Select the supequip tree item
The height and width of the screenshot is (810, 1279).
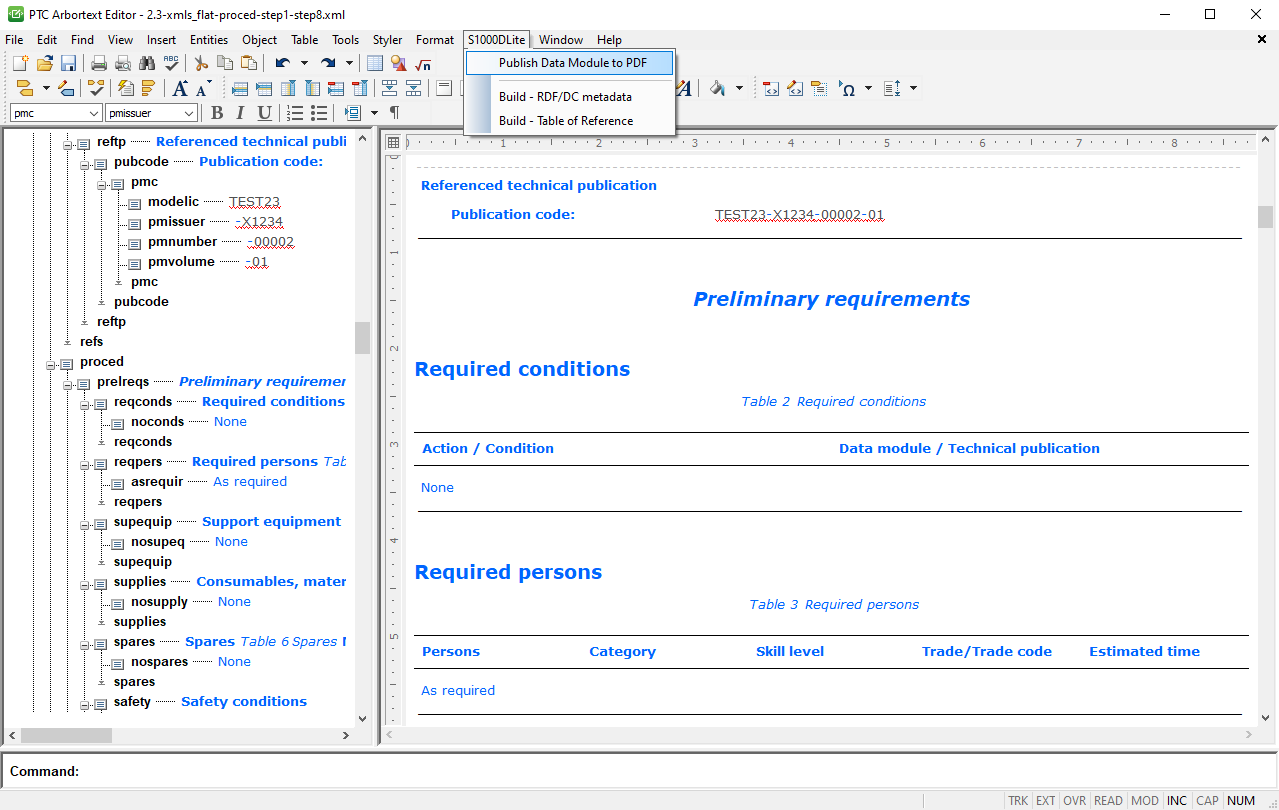[x=142, y=522]
